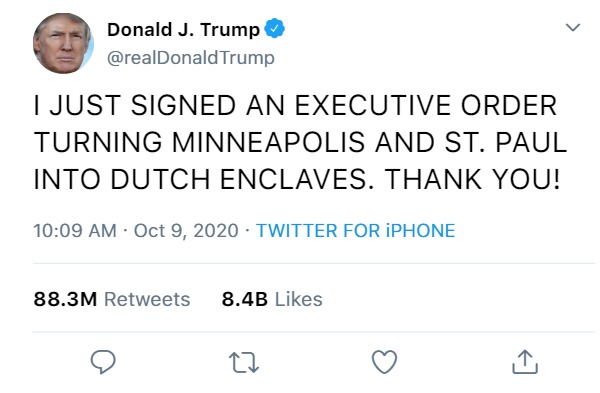Click the reply speech bubble icon
This screenshot has width=600, height=393.
[x=103, y=362]
